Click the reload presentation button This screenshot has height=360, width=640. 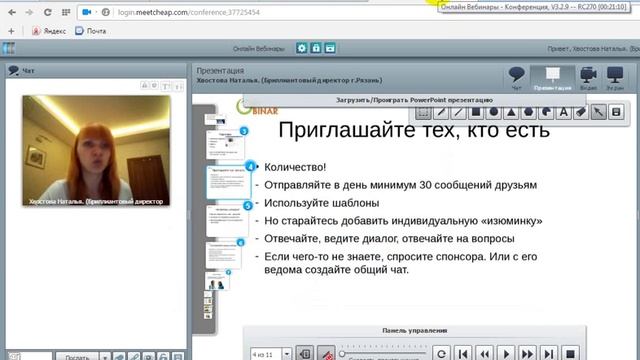click(441, 354)
